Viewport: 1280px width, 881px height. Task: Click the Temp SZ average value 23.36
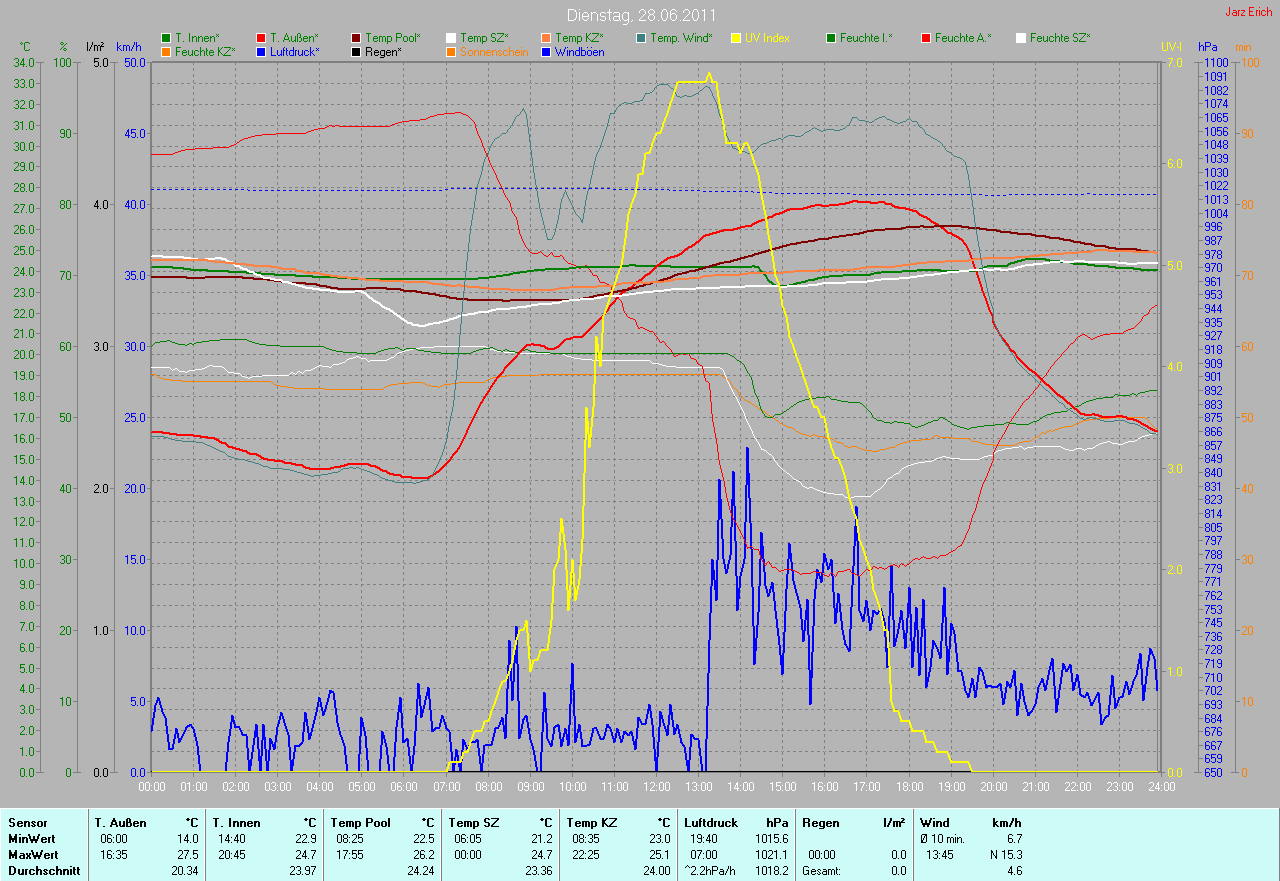coord(538,871)
